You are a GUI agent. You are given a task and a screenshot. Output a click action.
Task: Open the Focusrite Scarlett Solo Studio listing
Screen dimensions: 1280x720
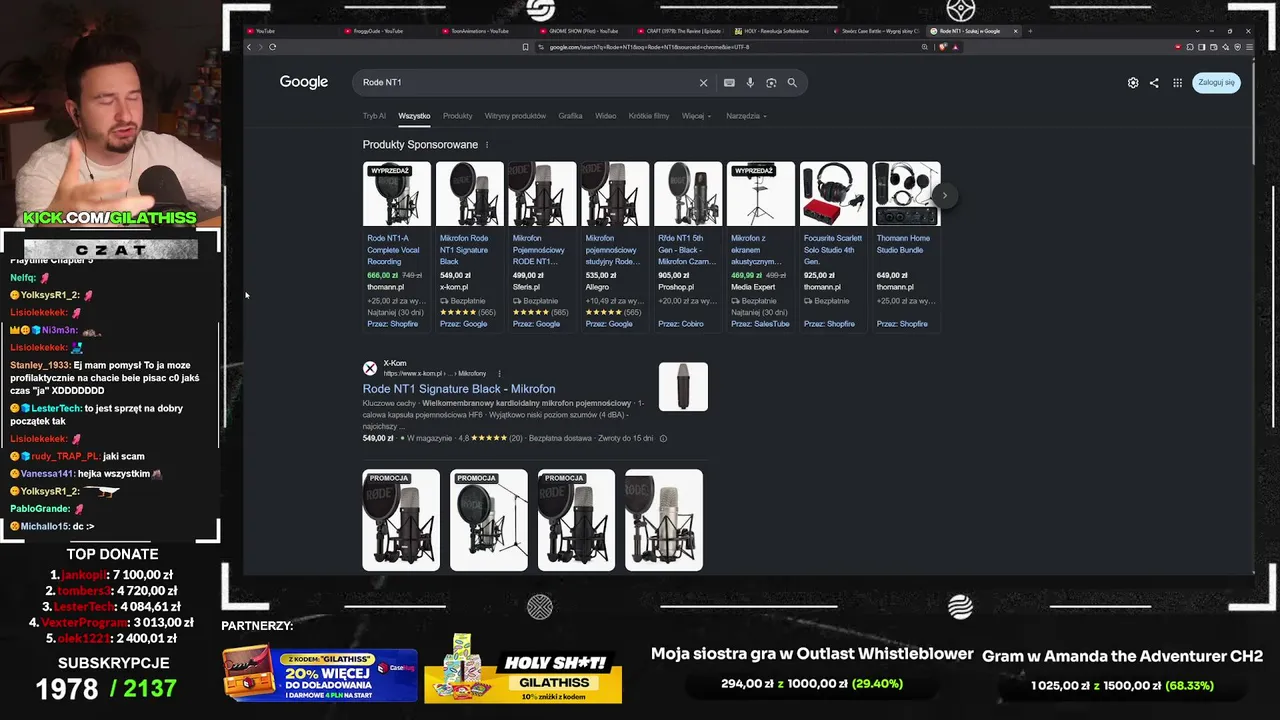pos(833,249)
